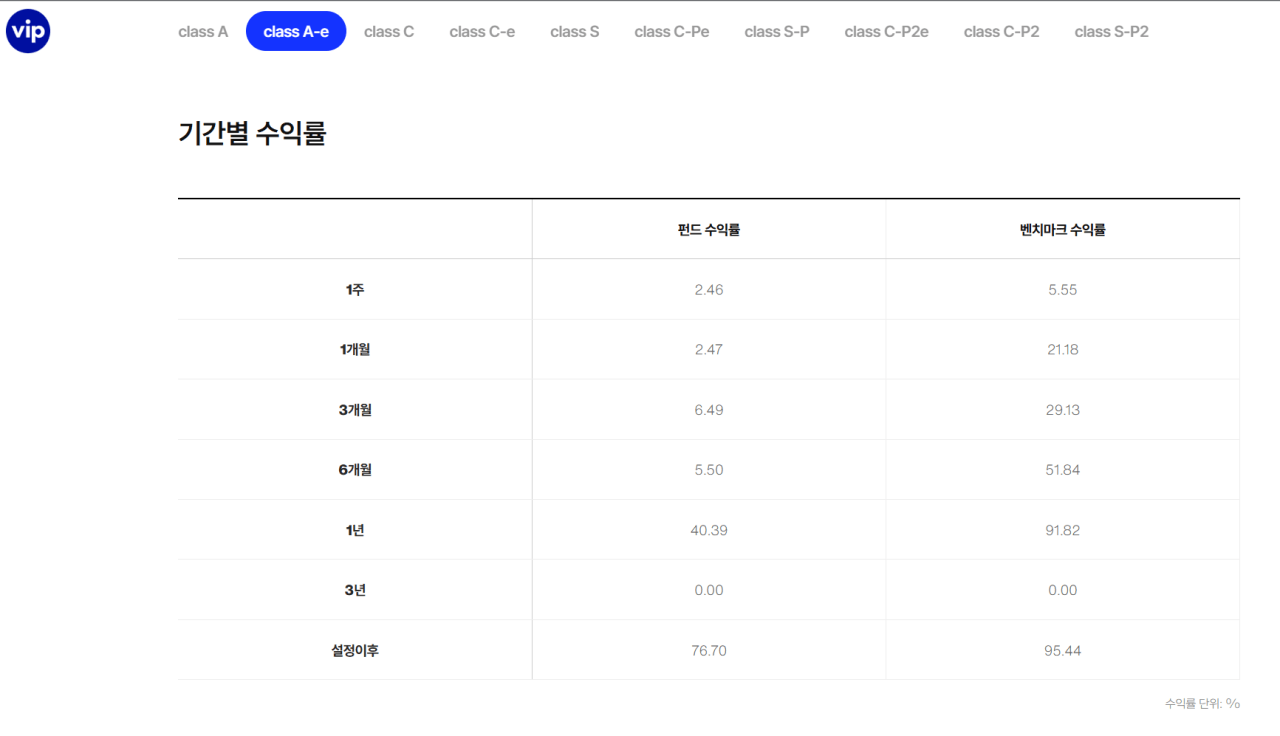Click the vip logo icon
Screen dimensions: 1280x736
(28, 31)
